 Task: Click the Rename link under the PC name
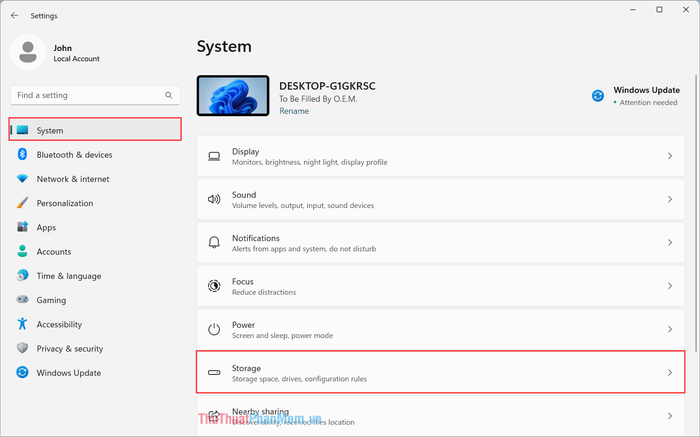pyautogui.click(x=294, y=111)
